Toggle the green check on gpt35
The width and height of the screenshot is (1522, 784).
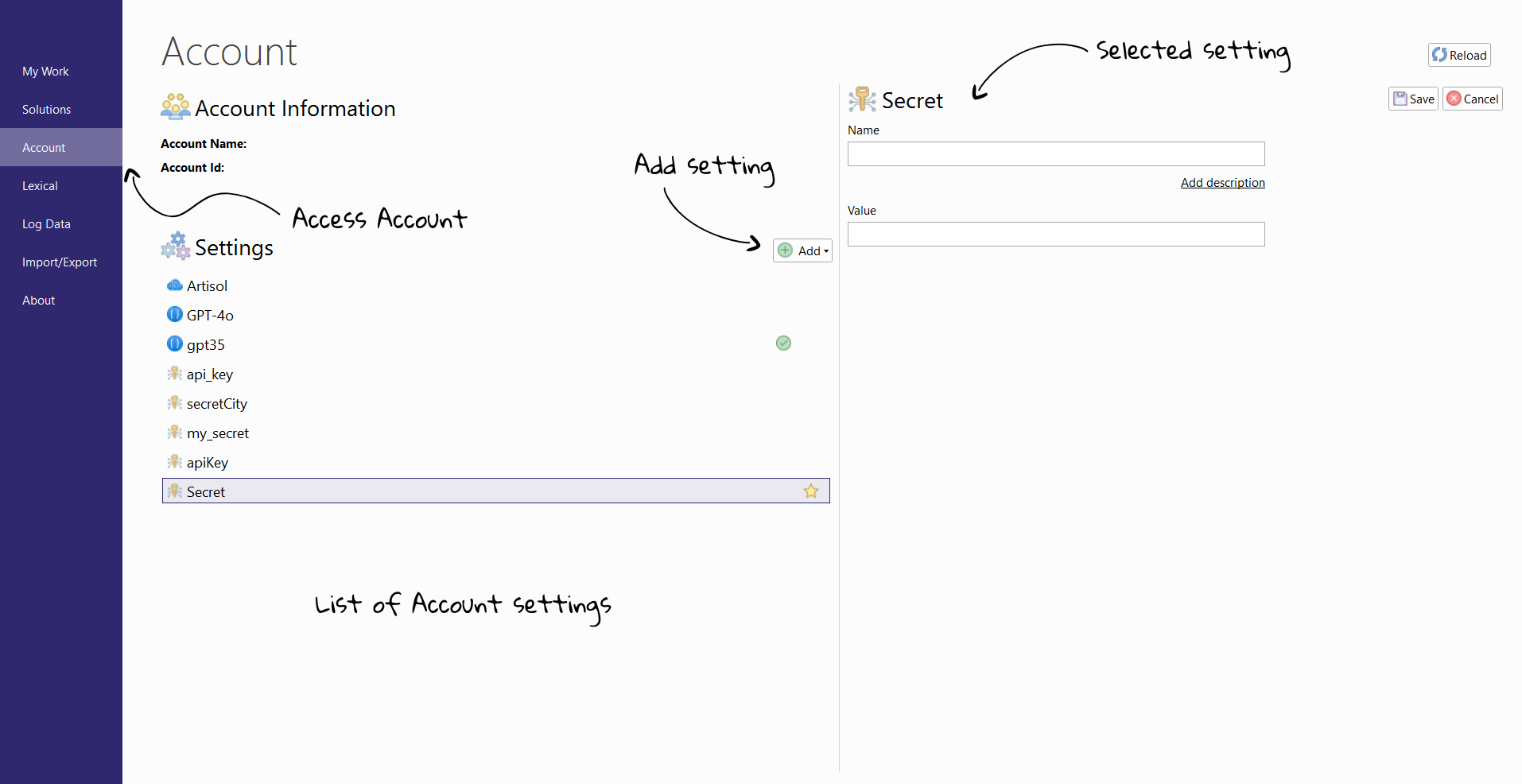pos(782,343)
